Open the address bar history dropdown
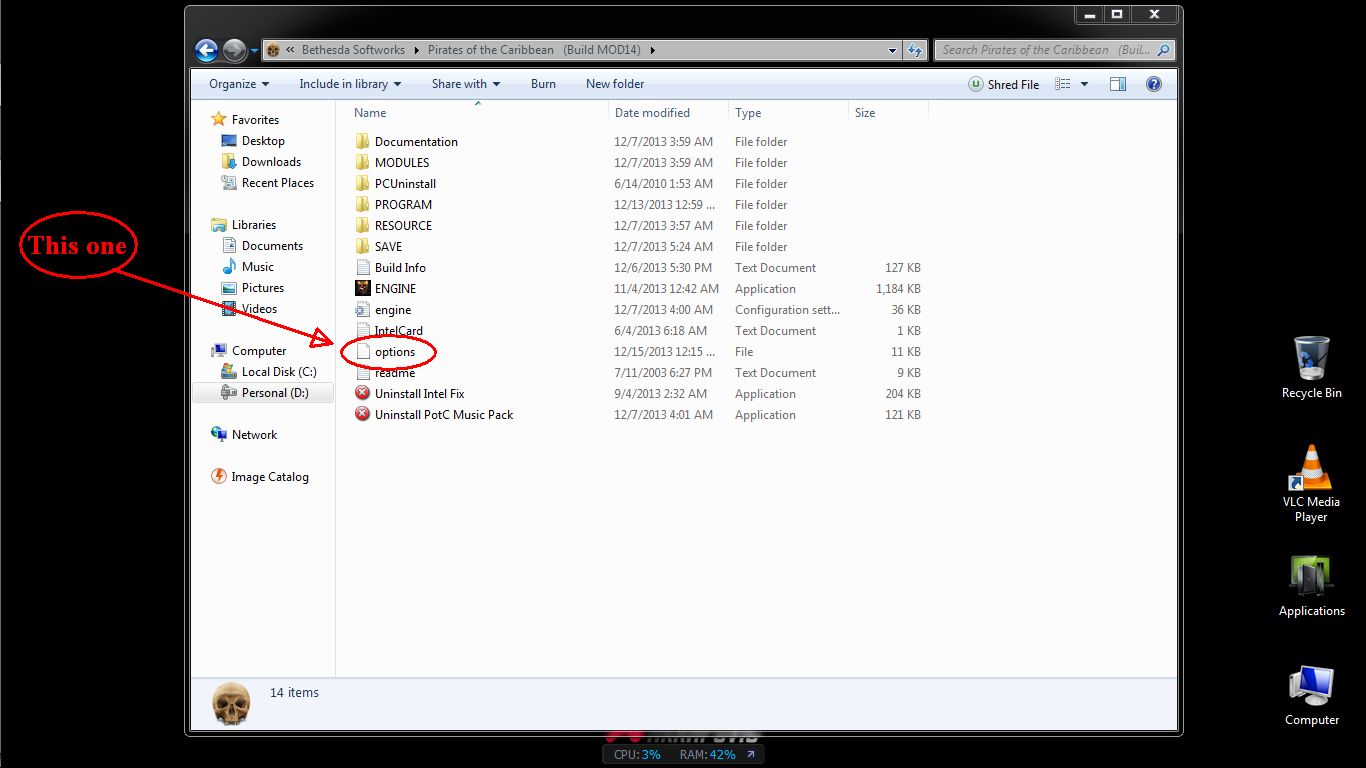Screen dimensions: 1366x768 893,50
